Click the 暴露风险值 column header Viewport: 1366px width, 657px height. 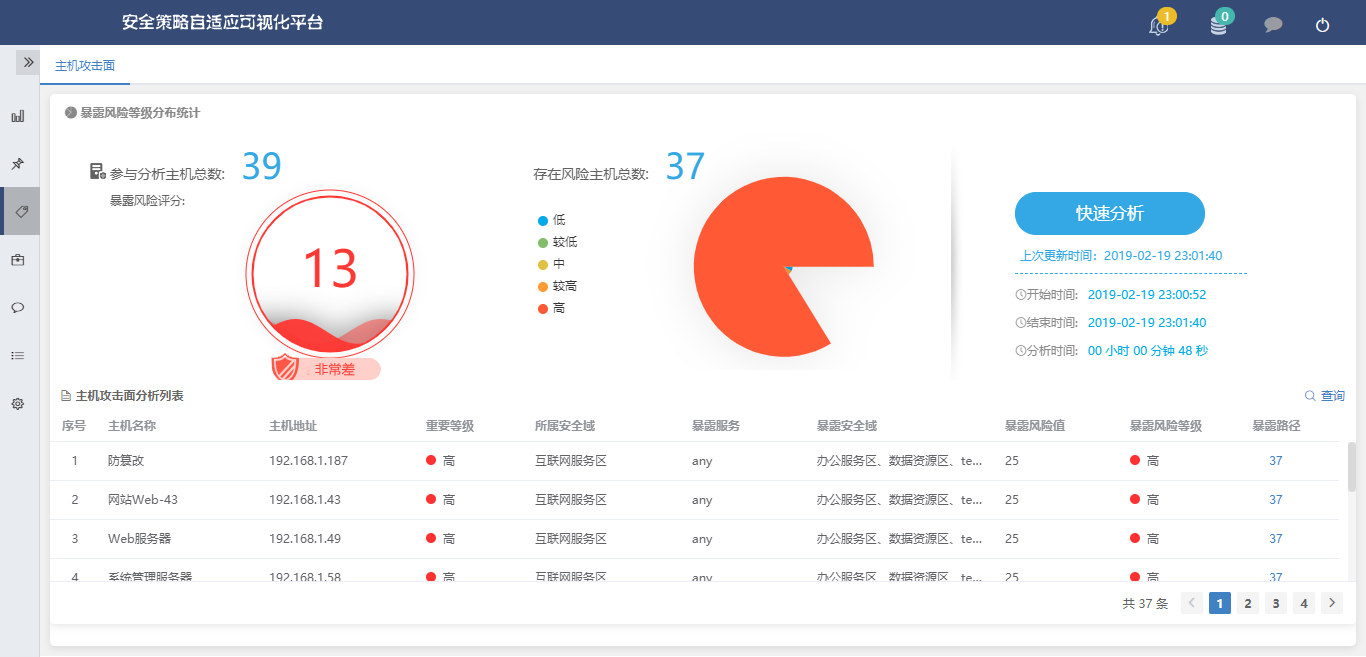(x=1035, y=426)
